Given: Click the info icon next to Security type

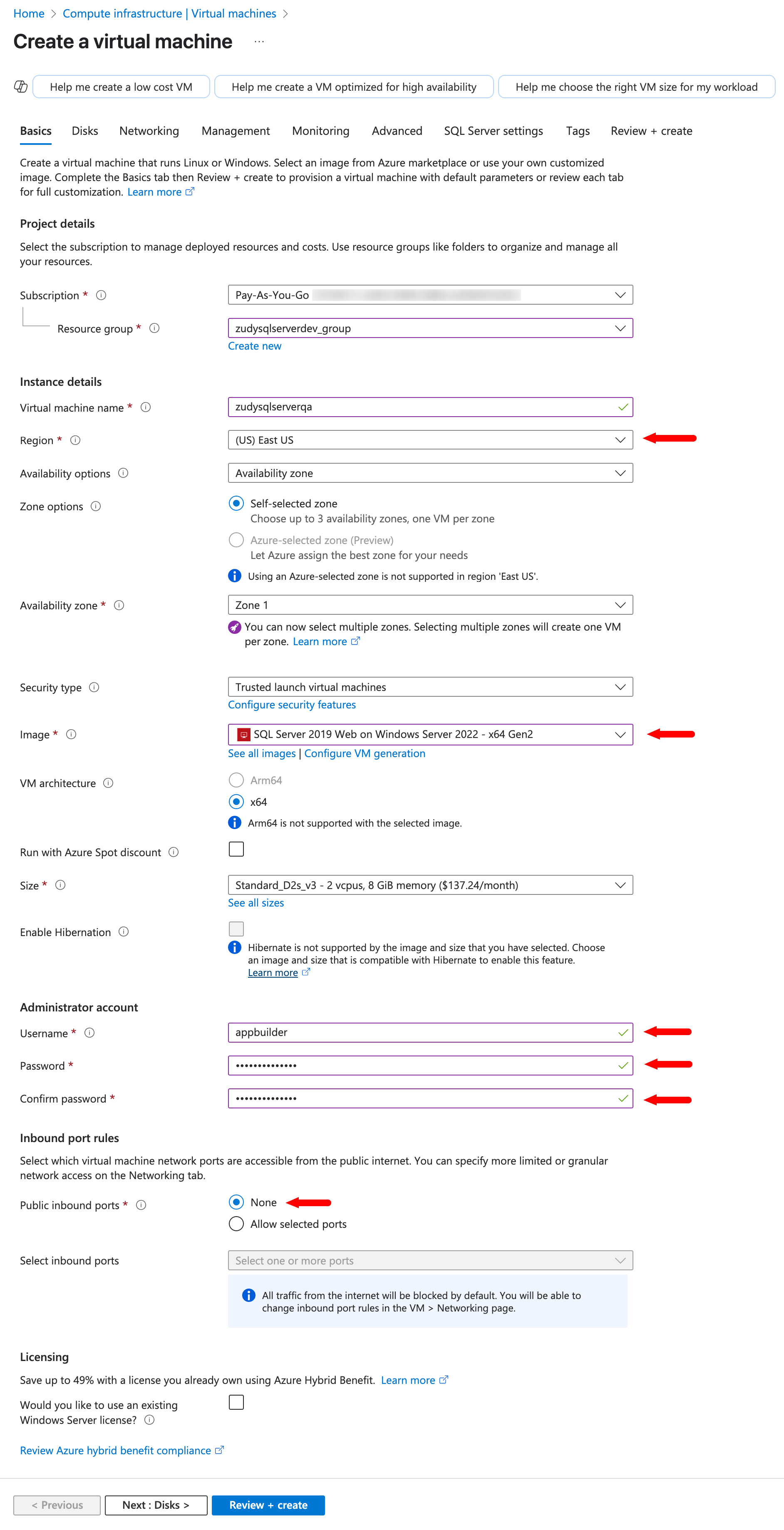Looking at the screenshot, I should (x=94, y=687).
